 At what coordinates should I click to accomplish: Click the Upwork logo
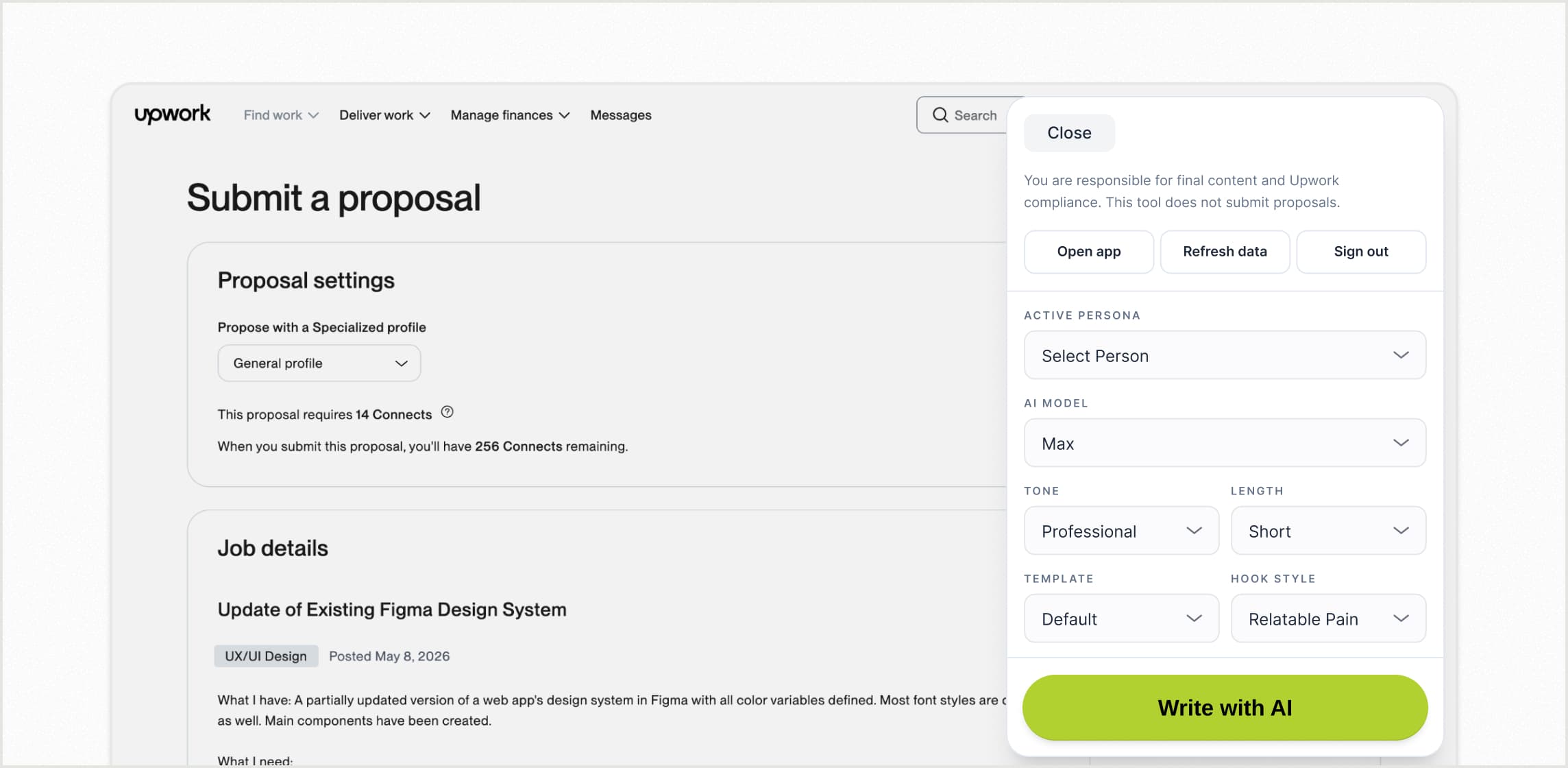(172, 115)
